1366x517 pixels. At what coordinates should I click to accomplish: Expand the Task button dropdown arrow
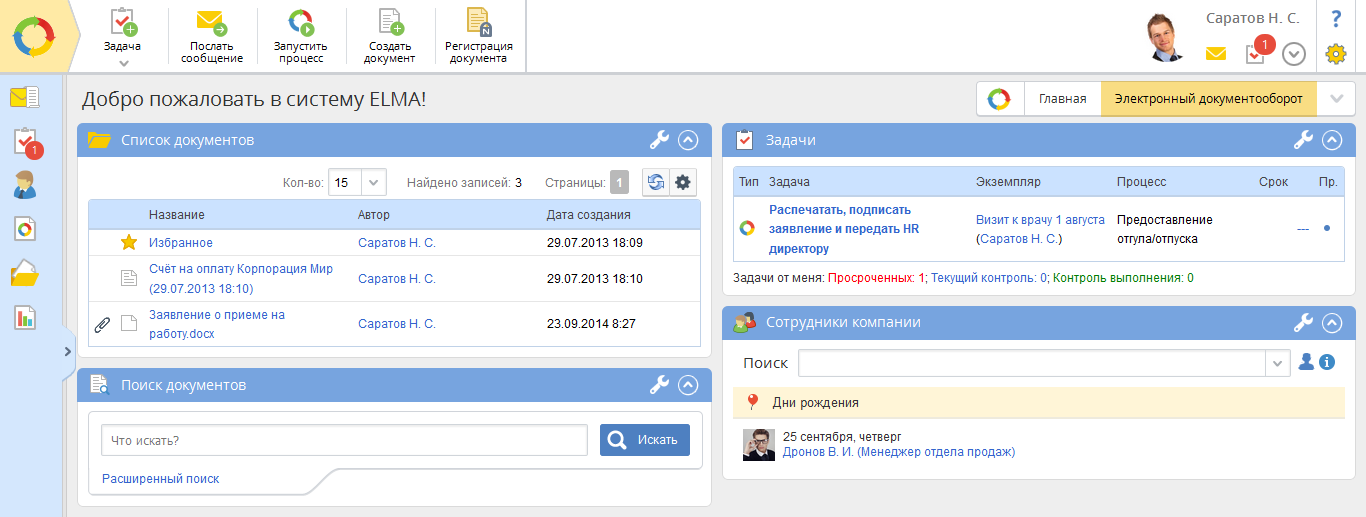point(123,63)
